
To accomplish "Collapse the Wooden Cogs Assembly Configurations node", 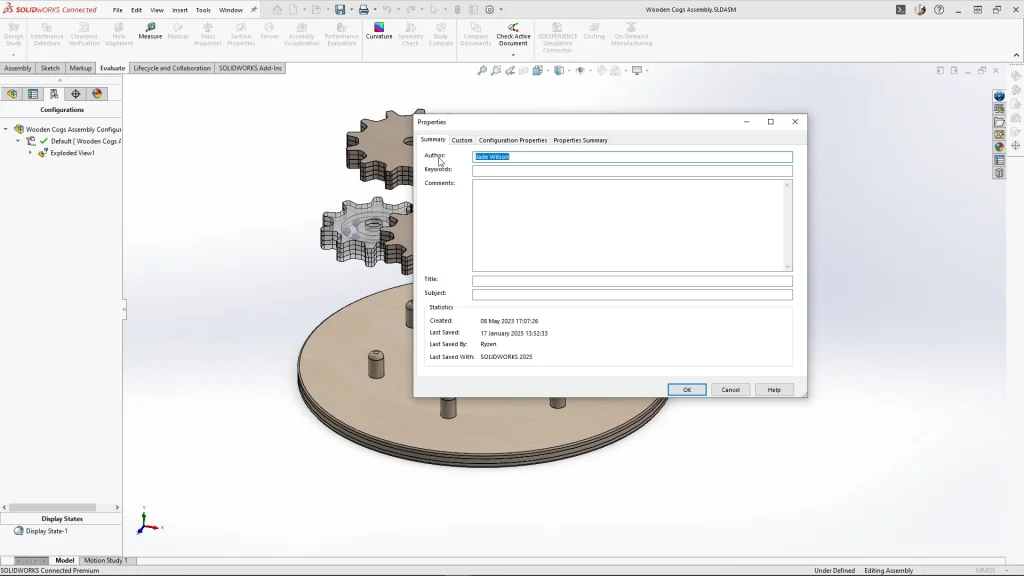I will click(x=6, y=129).
